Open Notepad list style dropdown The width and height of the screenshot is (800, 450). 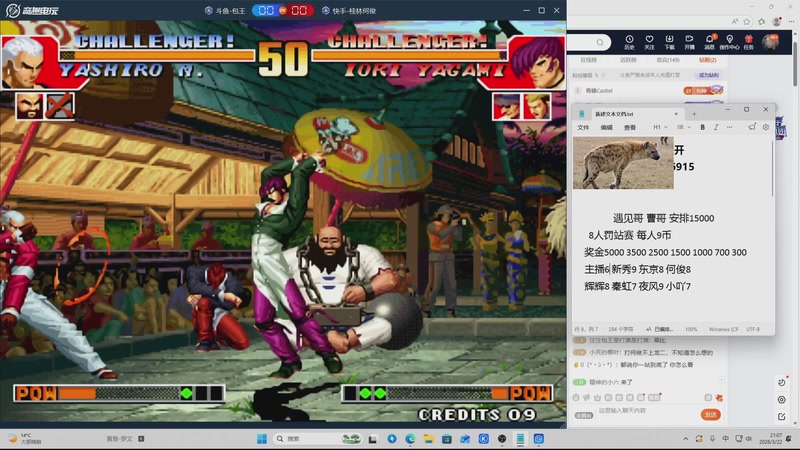[x=683, y=127]
